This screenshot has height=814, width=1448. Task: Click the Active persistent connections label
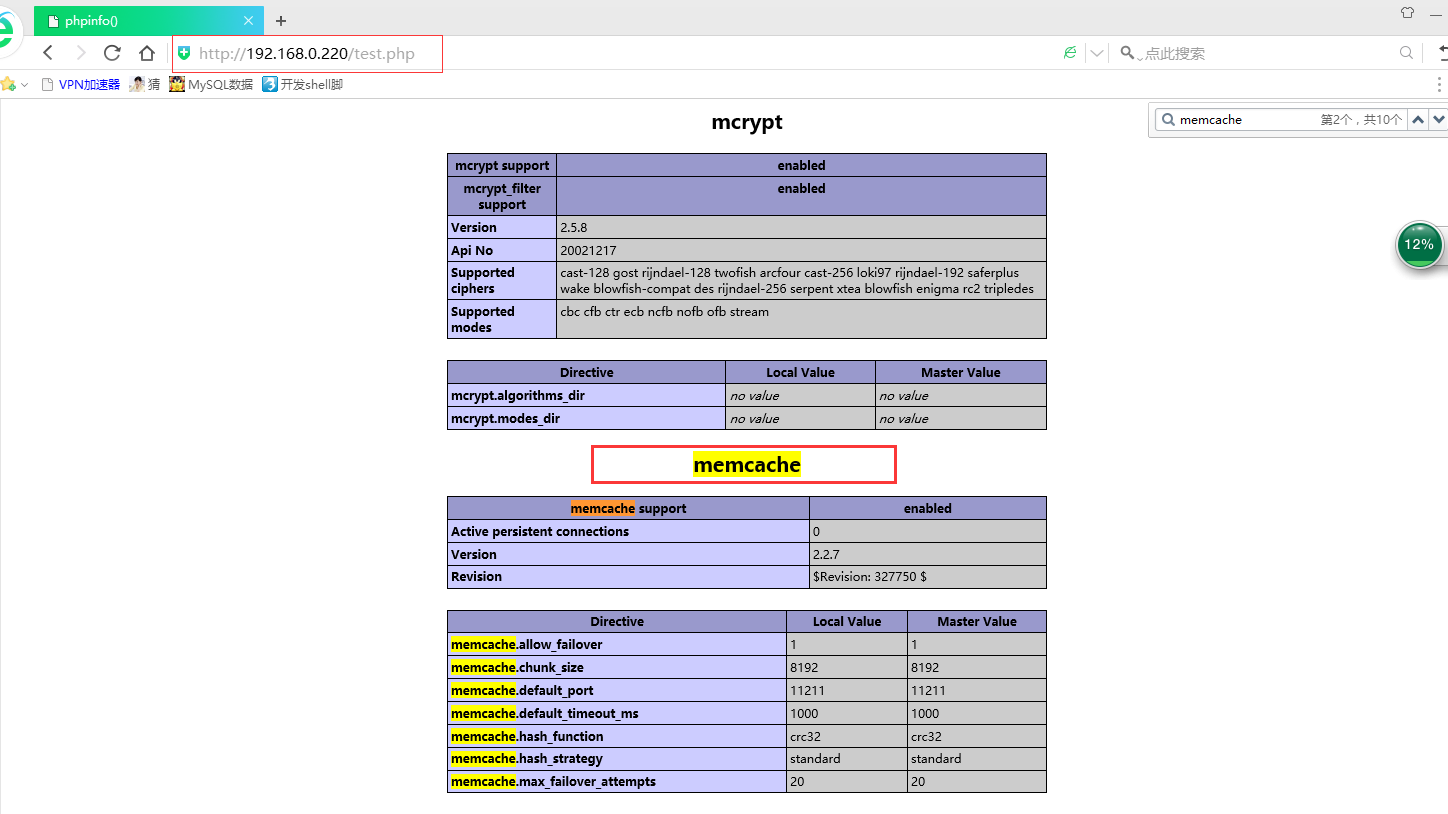coord(540,531)
